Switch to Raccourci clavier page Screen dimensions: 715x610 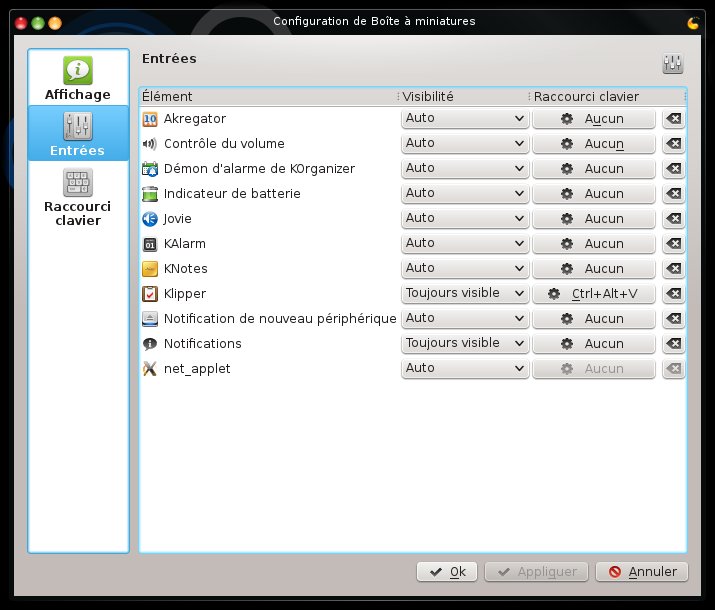click(x=78, y=197)
